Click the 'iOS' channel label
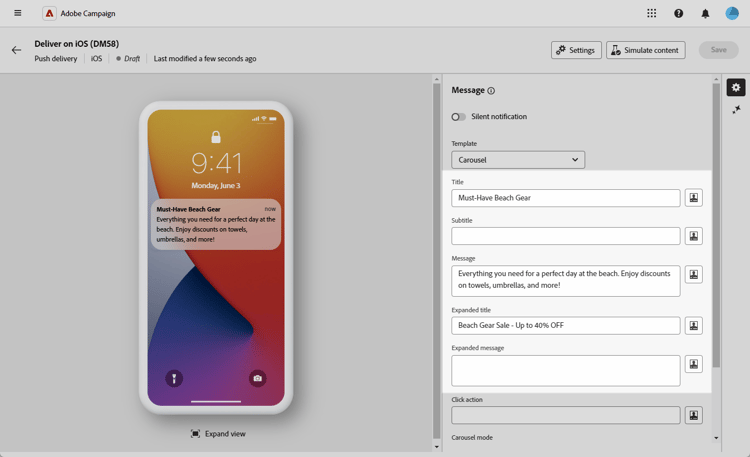 (97, 58)
